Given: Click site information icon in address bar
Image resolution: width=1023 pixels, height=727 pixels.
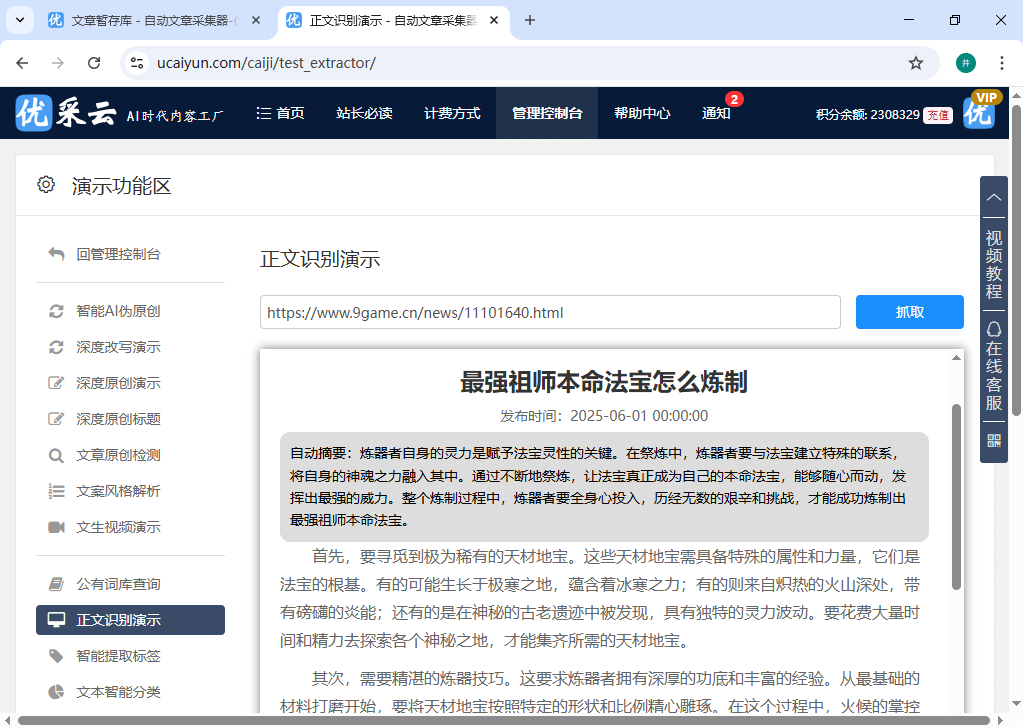Looking at the screenshot, I should pyautogui.click(x=139, y=63).
